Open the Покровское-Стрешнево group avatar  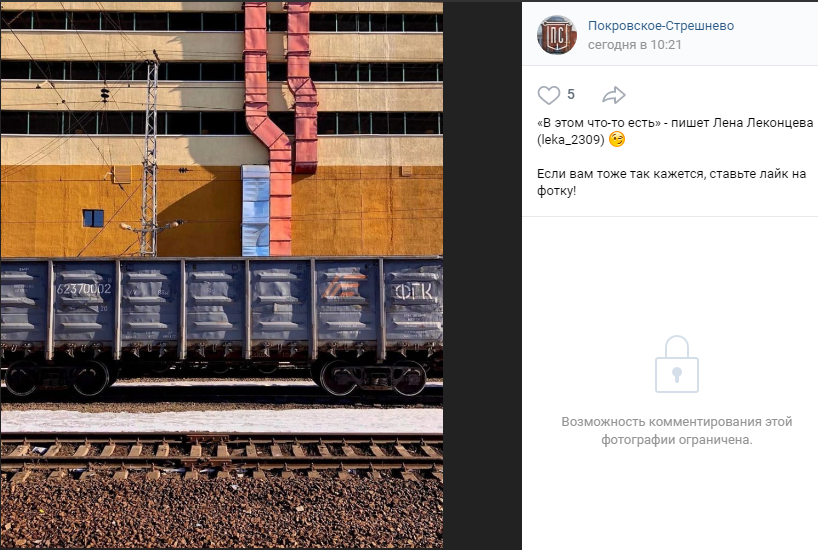[x=557, y=35]
